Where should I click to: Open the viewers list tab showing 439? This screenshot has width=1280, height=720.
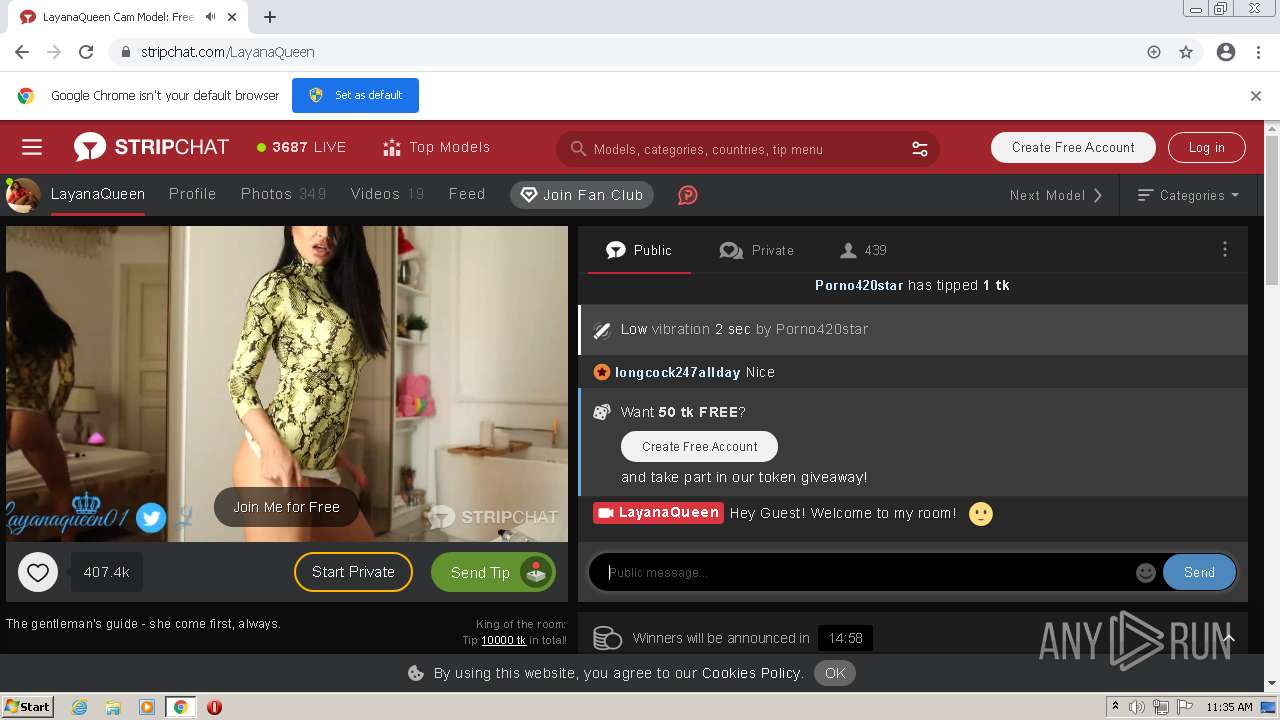click(x=864, y=250)
